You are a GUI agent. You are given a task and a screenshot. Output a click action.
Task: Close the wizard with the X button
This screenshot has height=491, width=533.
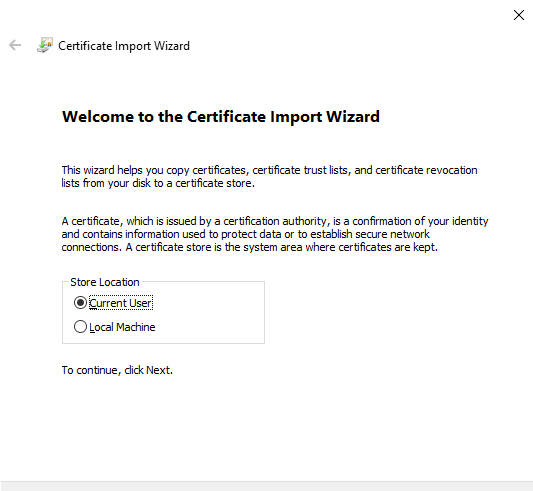pyautogui.click(x=519, y=15)
